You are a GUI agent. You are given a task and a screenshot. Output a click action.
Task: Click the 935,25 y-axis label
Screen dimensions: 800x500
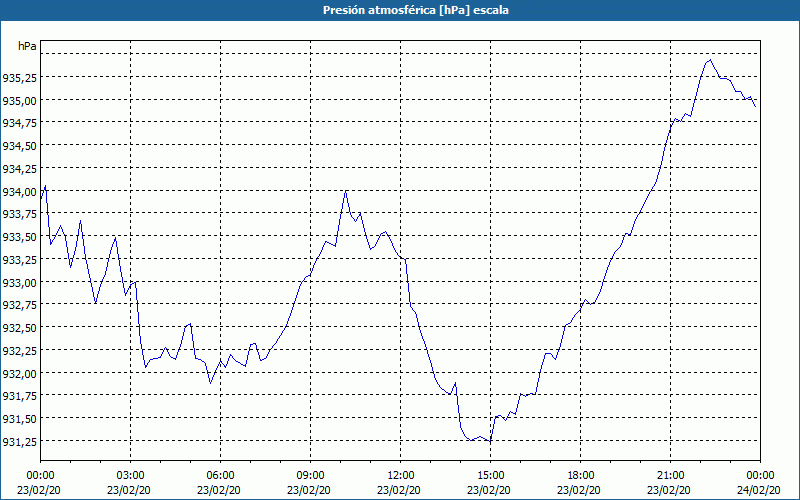pos(19,78)
